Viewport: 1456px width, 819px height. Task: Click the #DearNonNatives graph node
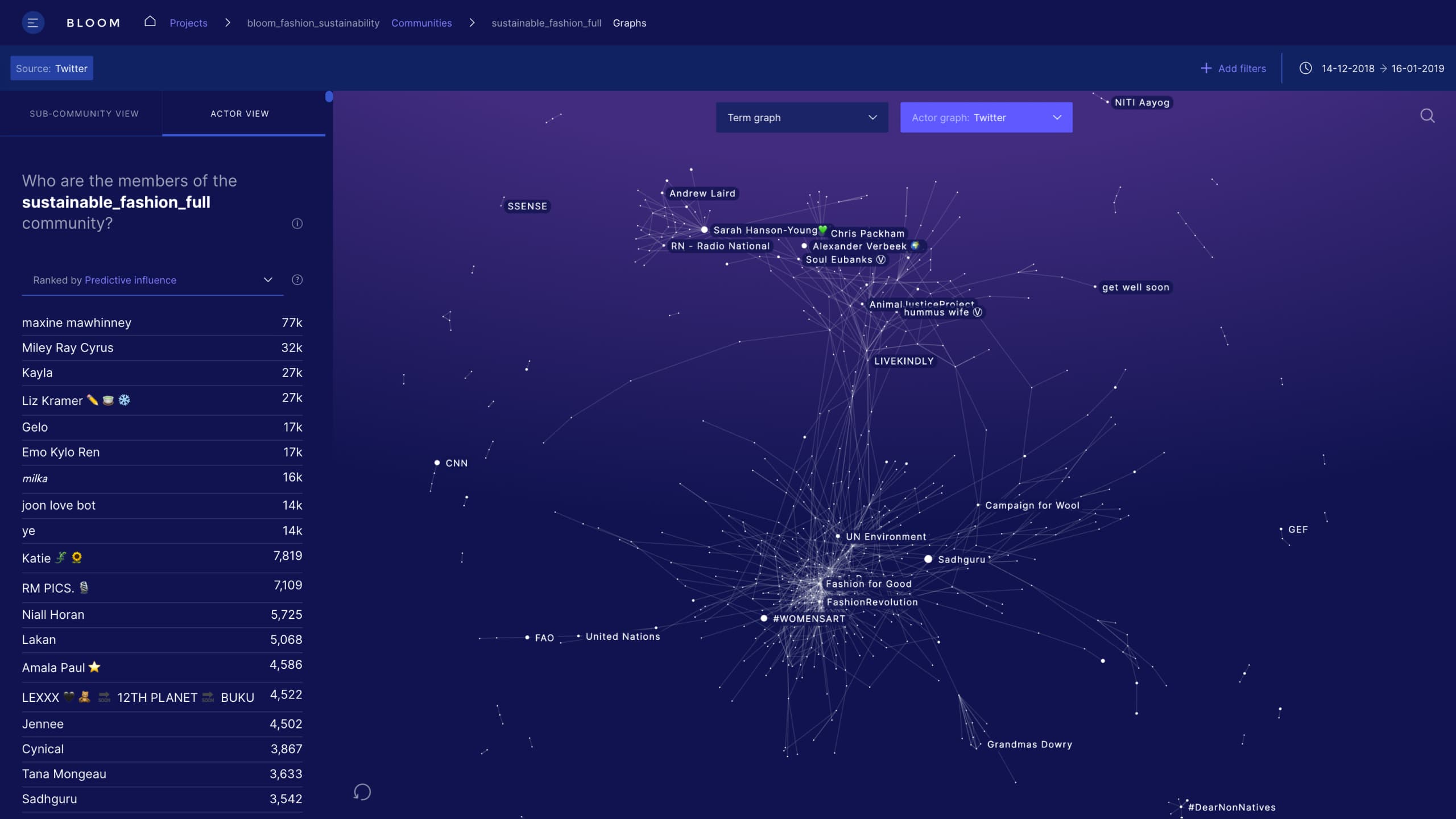[x=1181, y=807]
